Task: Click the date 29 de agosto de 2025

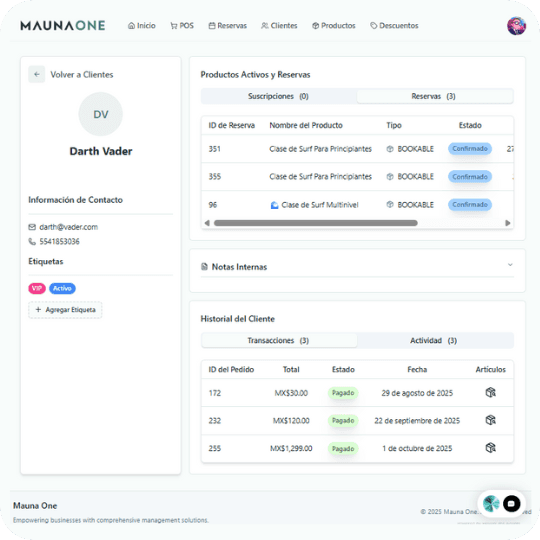Action: tap(417, 393)
